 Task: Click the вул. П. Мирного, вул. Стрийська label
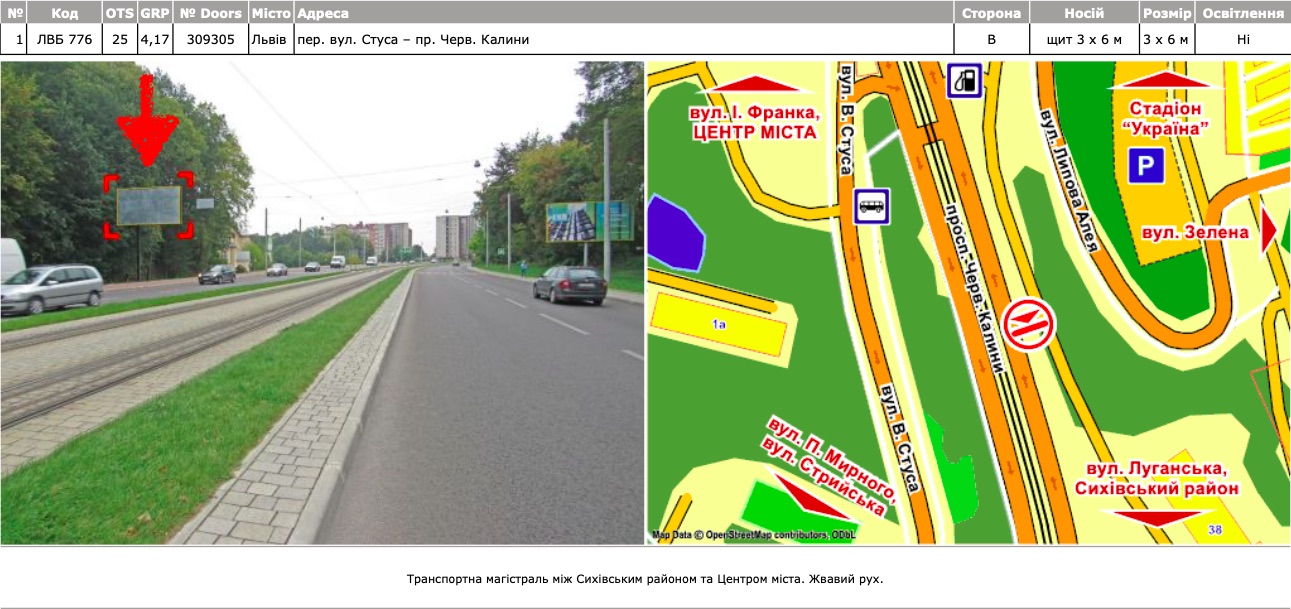(828, 465)
